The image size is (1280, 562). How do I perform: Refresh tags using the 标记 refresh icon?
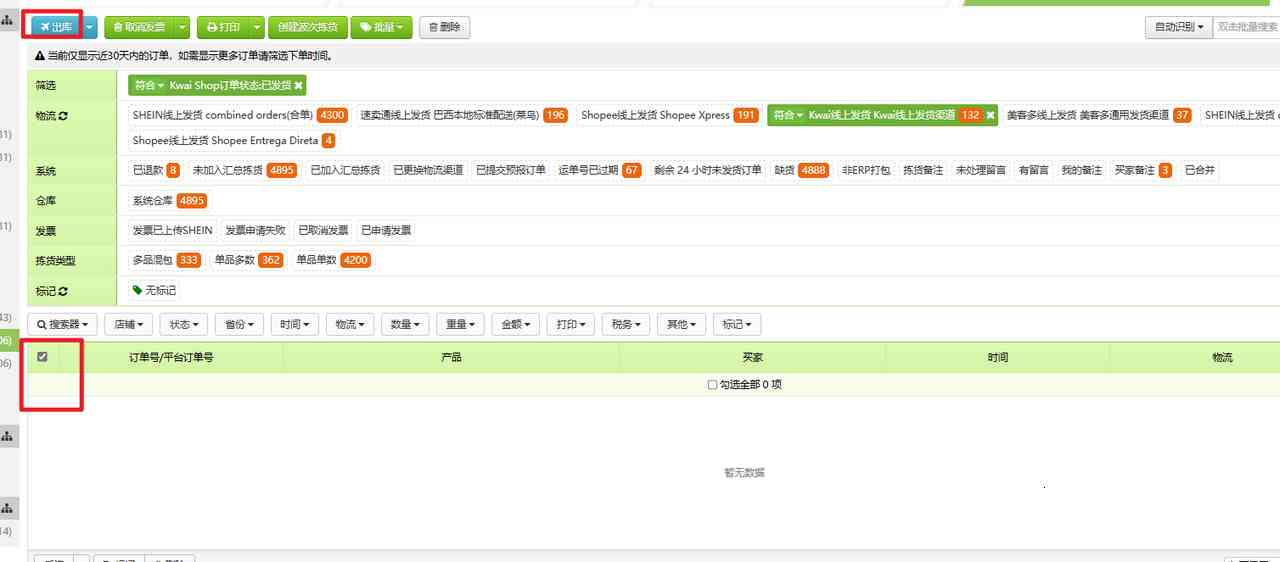coord(63,291)
